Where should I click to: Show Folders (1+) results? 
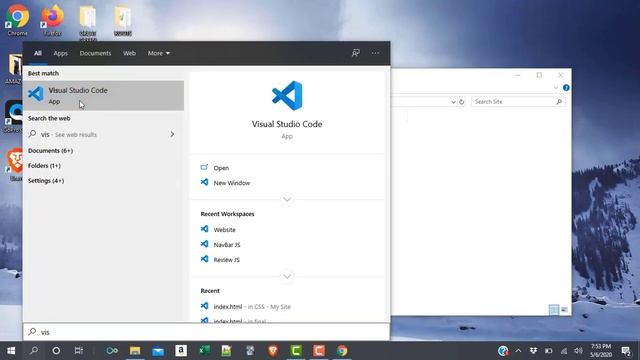click(44, 166)
